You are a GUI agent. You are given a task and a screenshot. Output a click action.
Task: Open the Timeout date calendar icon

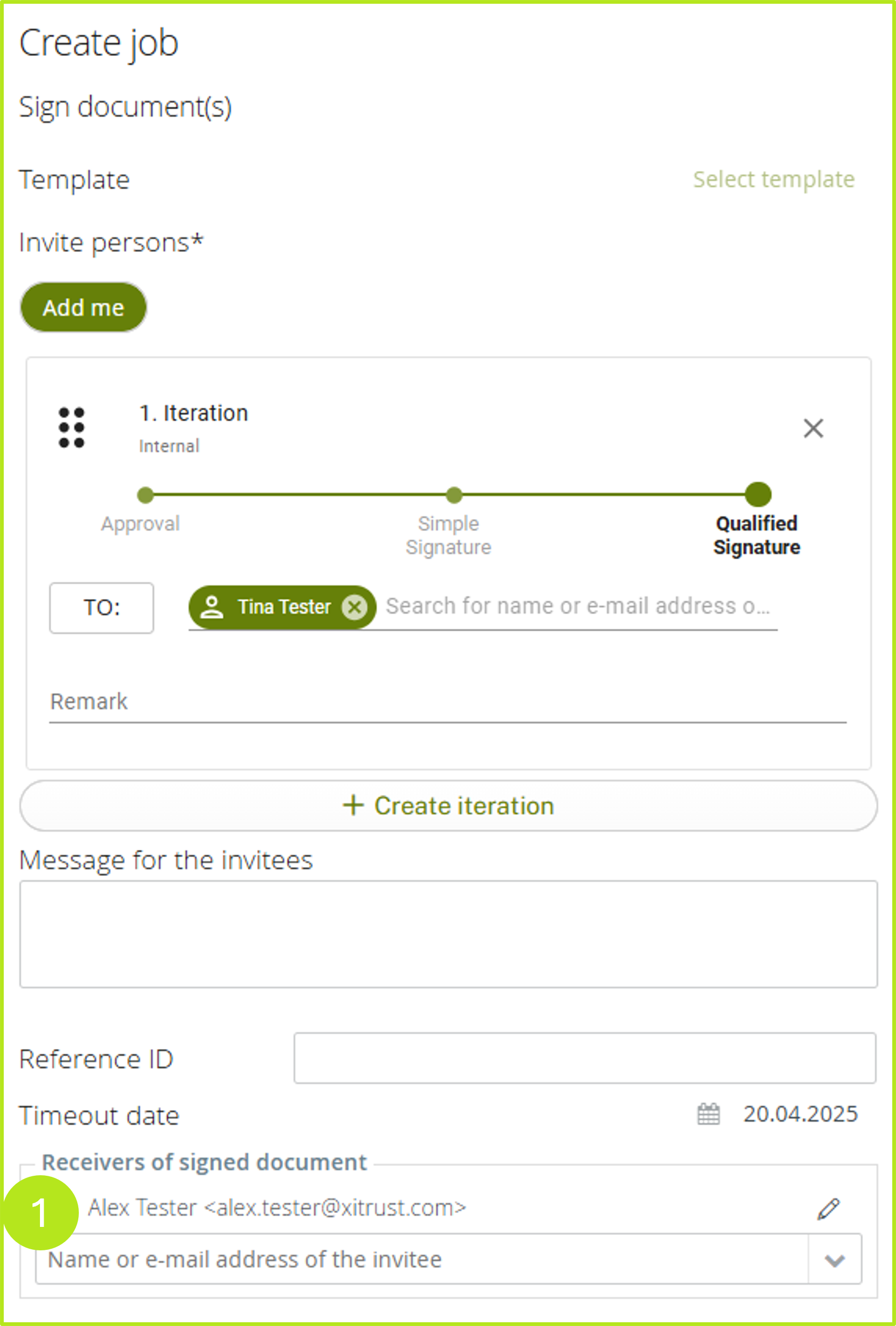click(708, 1114)
